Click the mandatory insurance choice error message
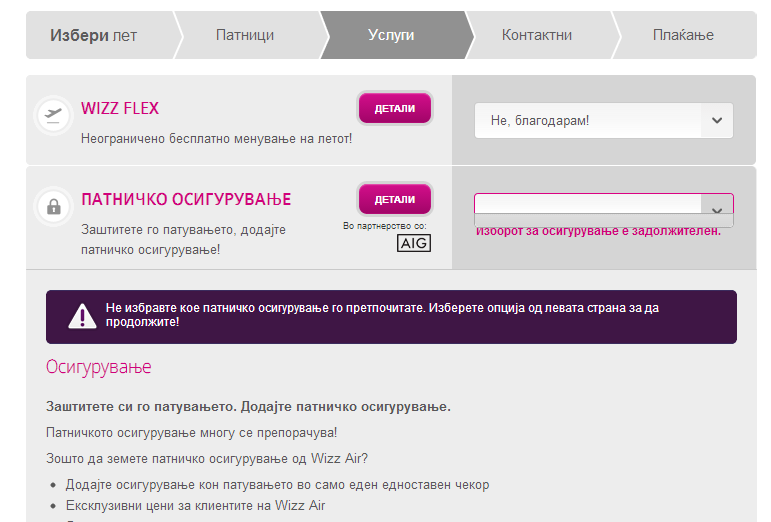 click(x=598, y=231)
